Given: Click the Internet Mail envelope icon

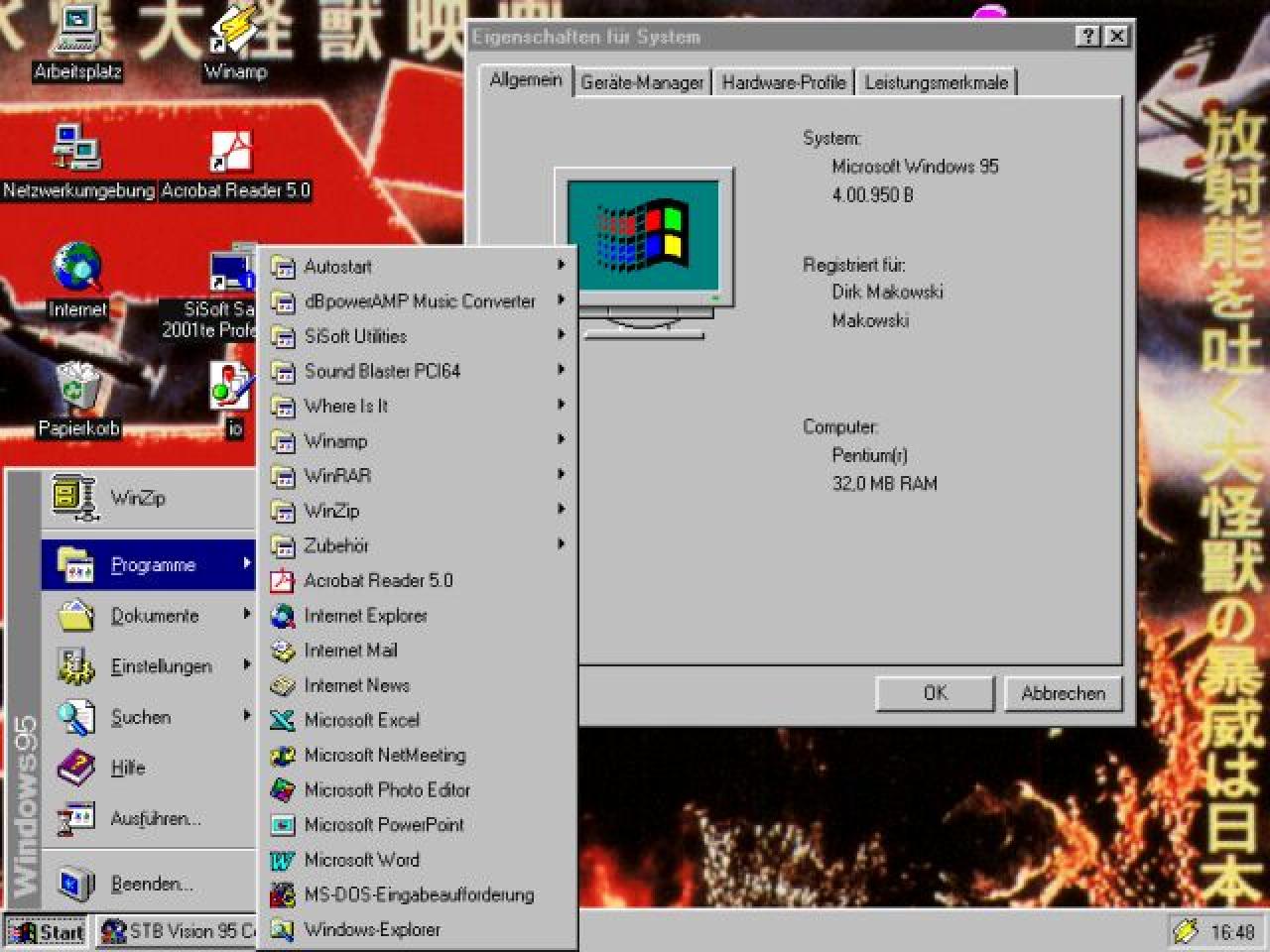Looking at the screenshot, I should coord(283,651).
